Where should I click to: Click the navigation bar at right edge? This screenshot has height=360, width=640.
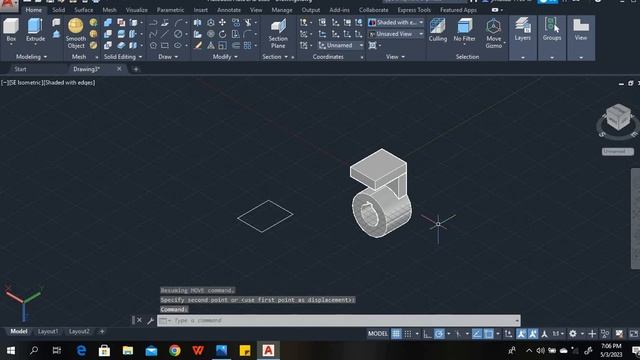click(636, 218)
